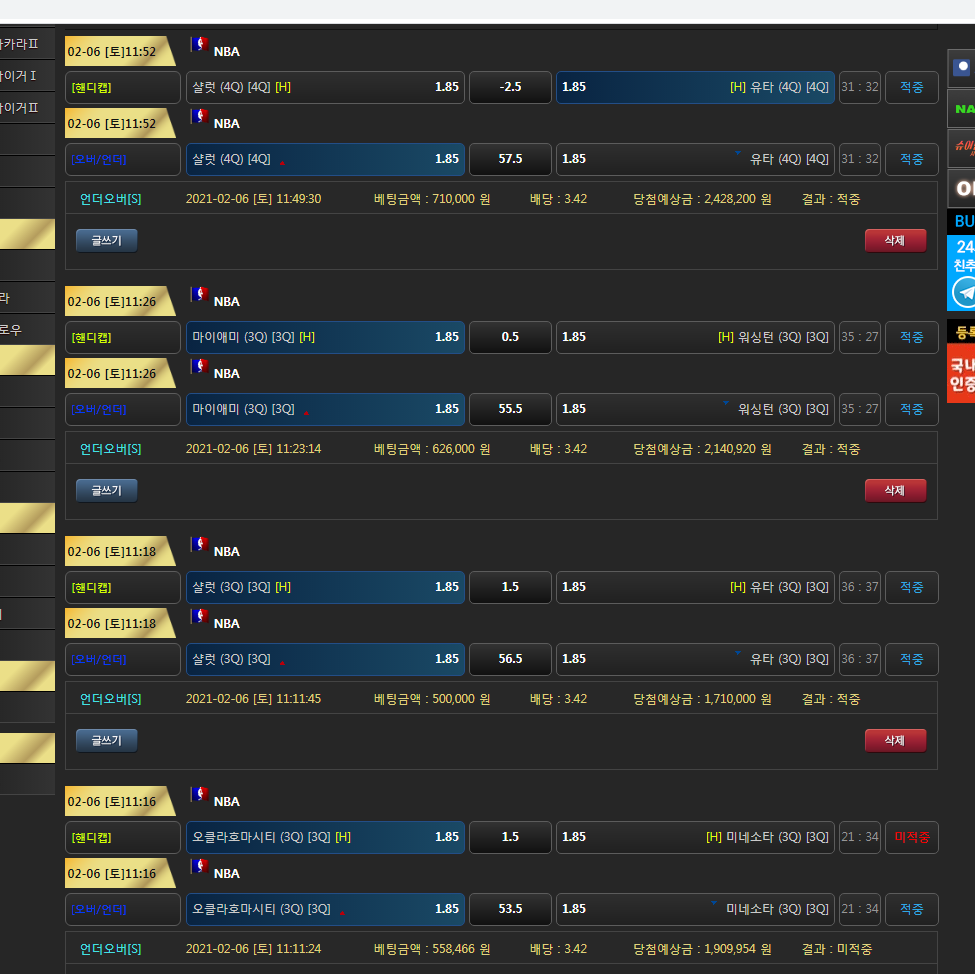
Task: Click the NBA logo on the first 11:52 entry
Action: click(199, 45)
